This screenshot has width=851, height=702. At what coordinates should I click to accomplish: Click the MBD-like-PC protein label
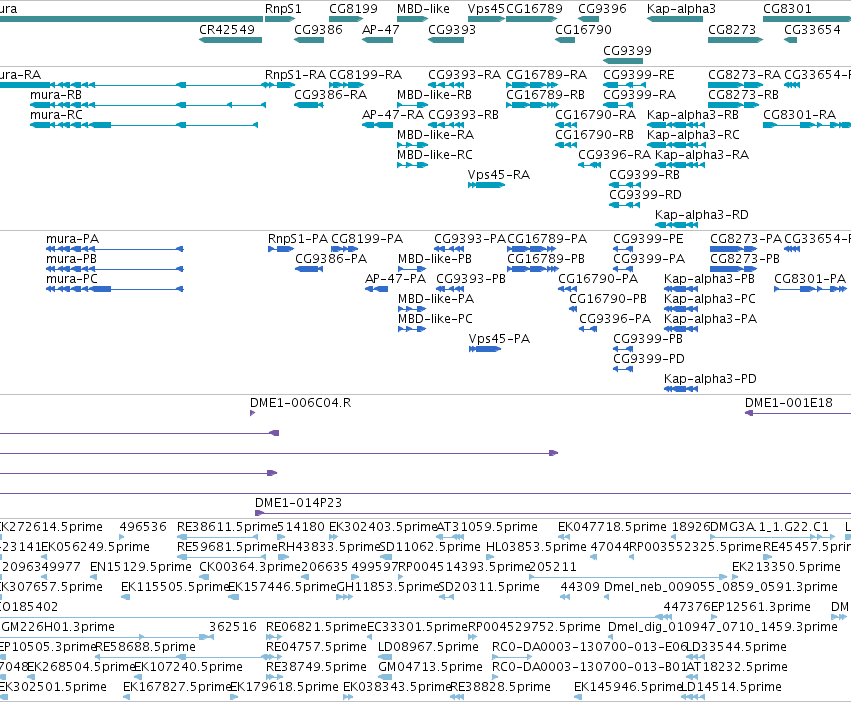(x=435, y=319)
